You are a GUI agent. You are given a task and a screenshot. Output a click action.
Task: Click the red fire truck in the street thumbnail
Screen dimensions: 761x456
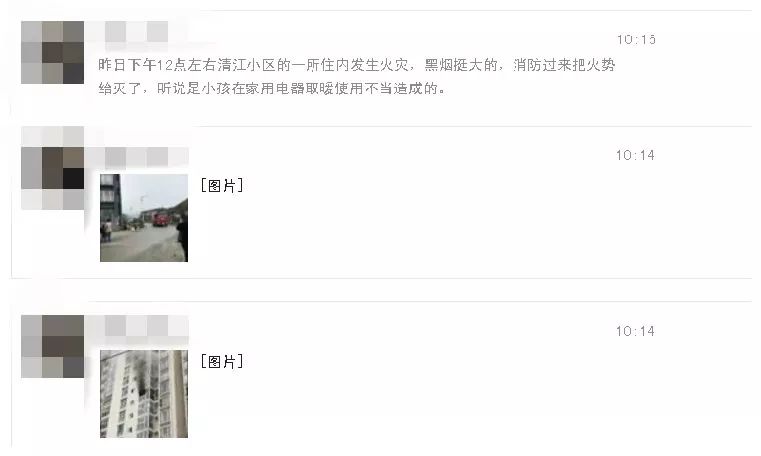[161, 218]
